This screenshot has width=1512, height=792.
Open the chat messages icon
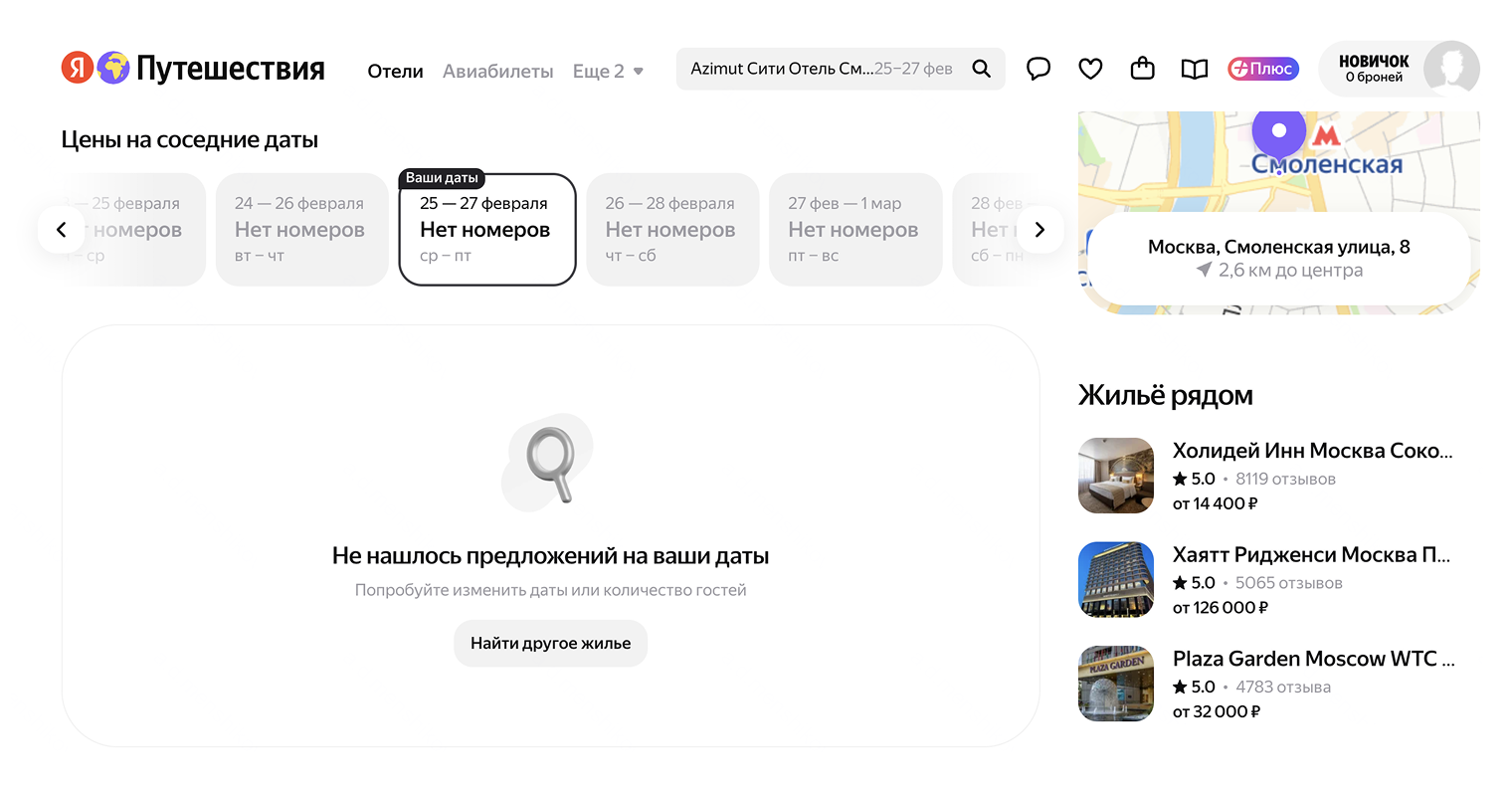coord(1039,69)
